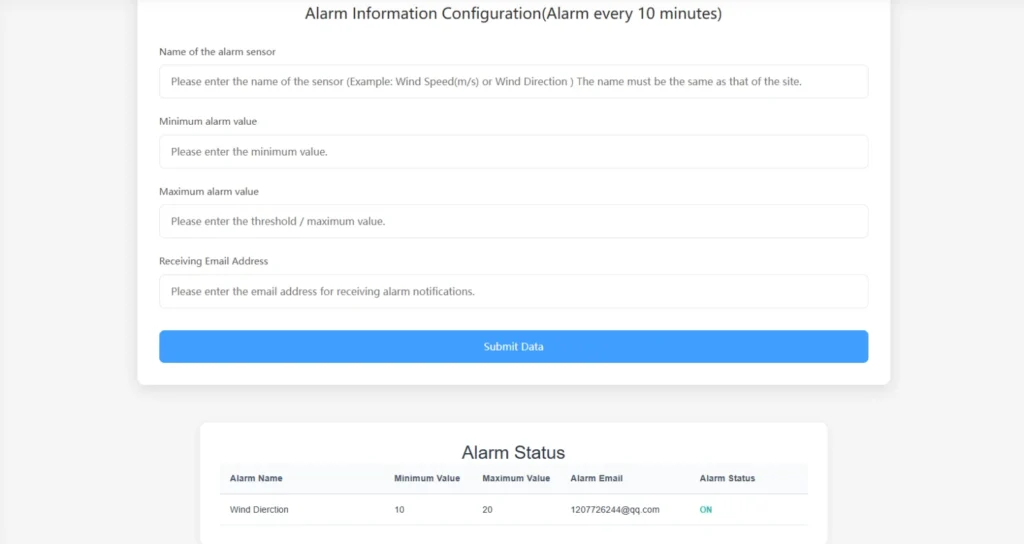
Task: Click the "Minimum alarm value" field label
Action: (x=208, y=122)
